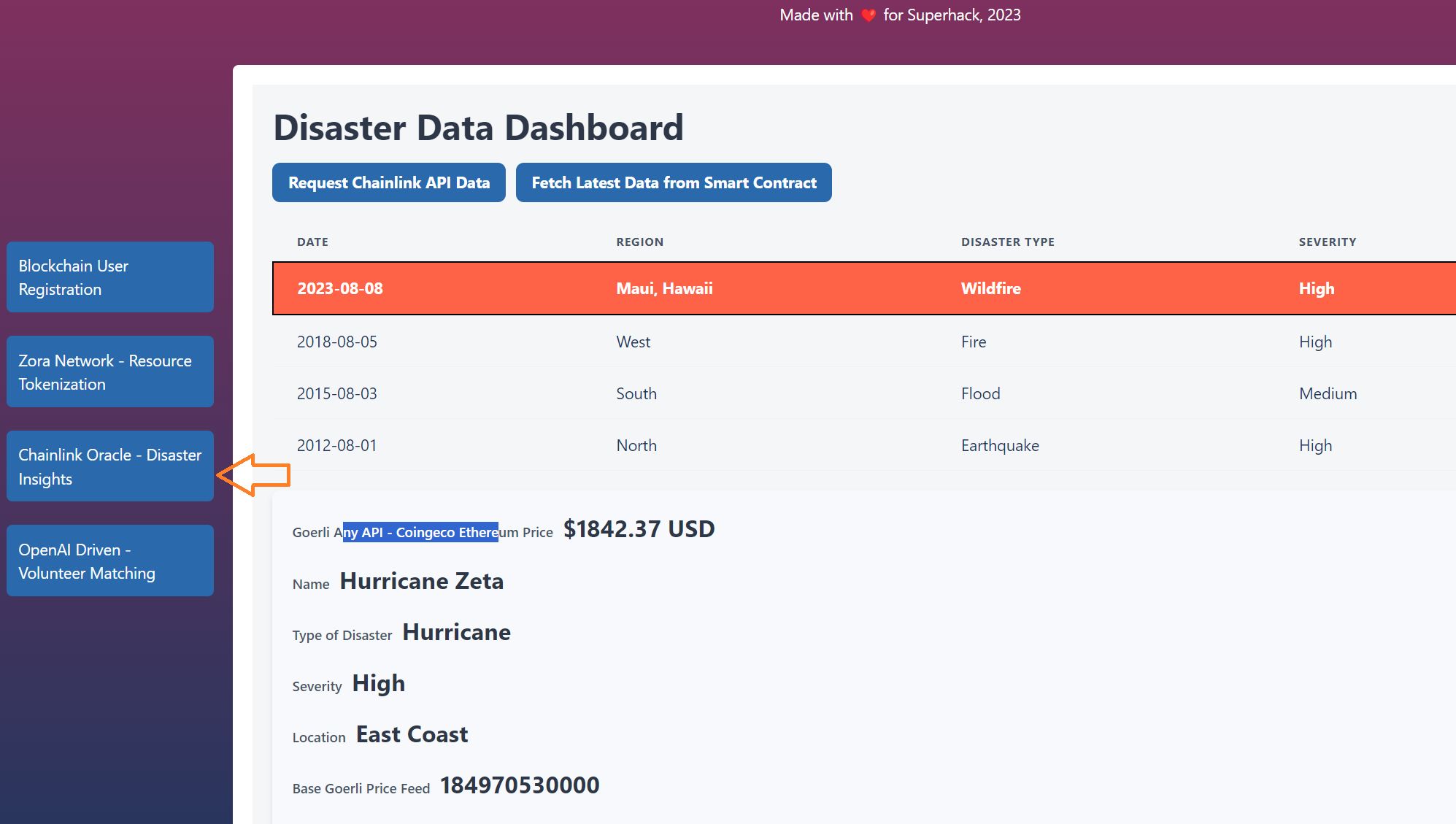Click the Flood disaster type cell
Image resolution: width=1456 pixels, height=824 pixels.
(x=980, y=393)
